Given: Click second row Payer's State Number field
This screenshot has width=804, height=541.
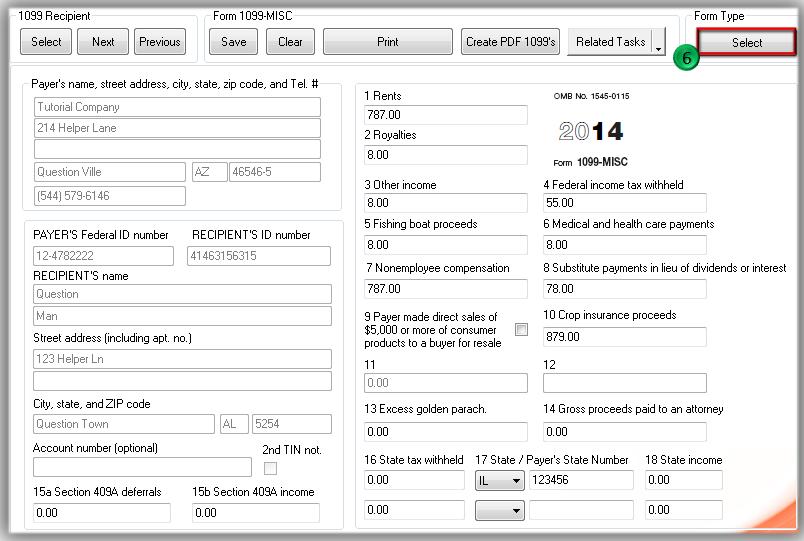Looking at the screenshot, I should pos(581,510).
